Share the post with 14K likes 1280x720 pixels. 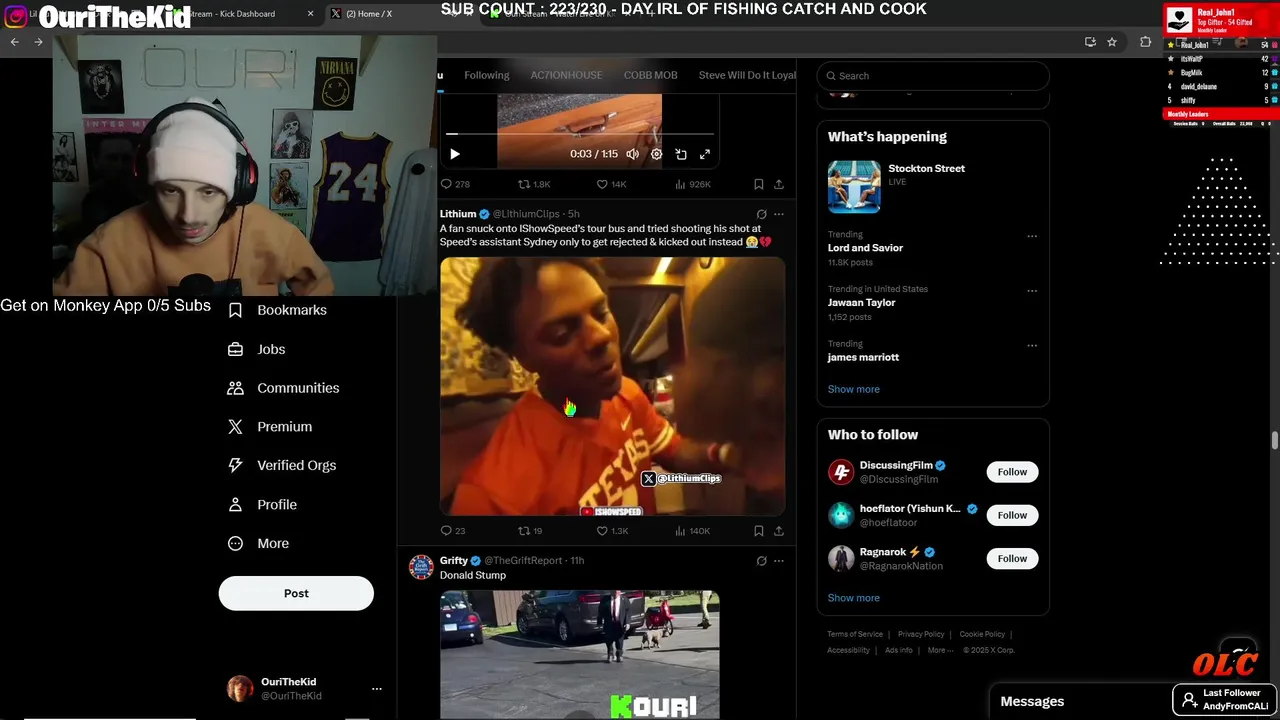(779, 184)
